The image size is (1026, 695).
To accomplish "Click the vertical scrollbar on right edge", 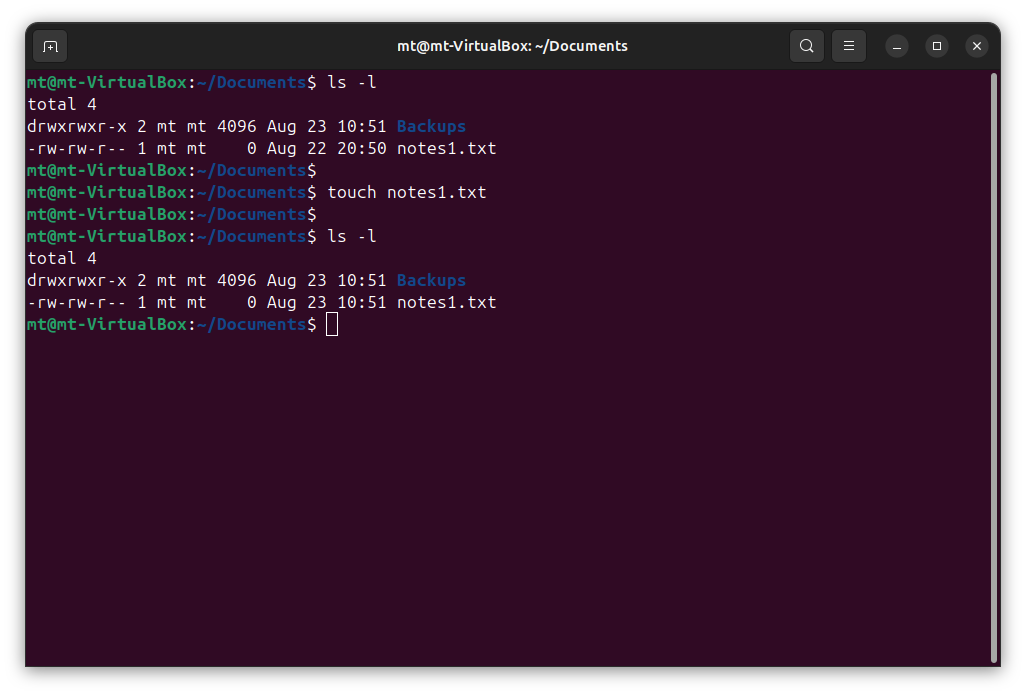I will tap(993, 366).
